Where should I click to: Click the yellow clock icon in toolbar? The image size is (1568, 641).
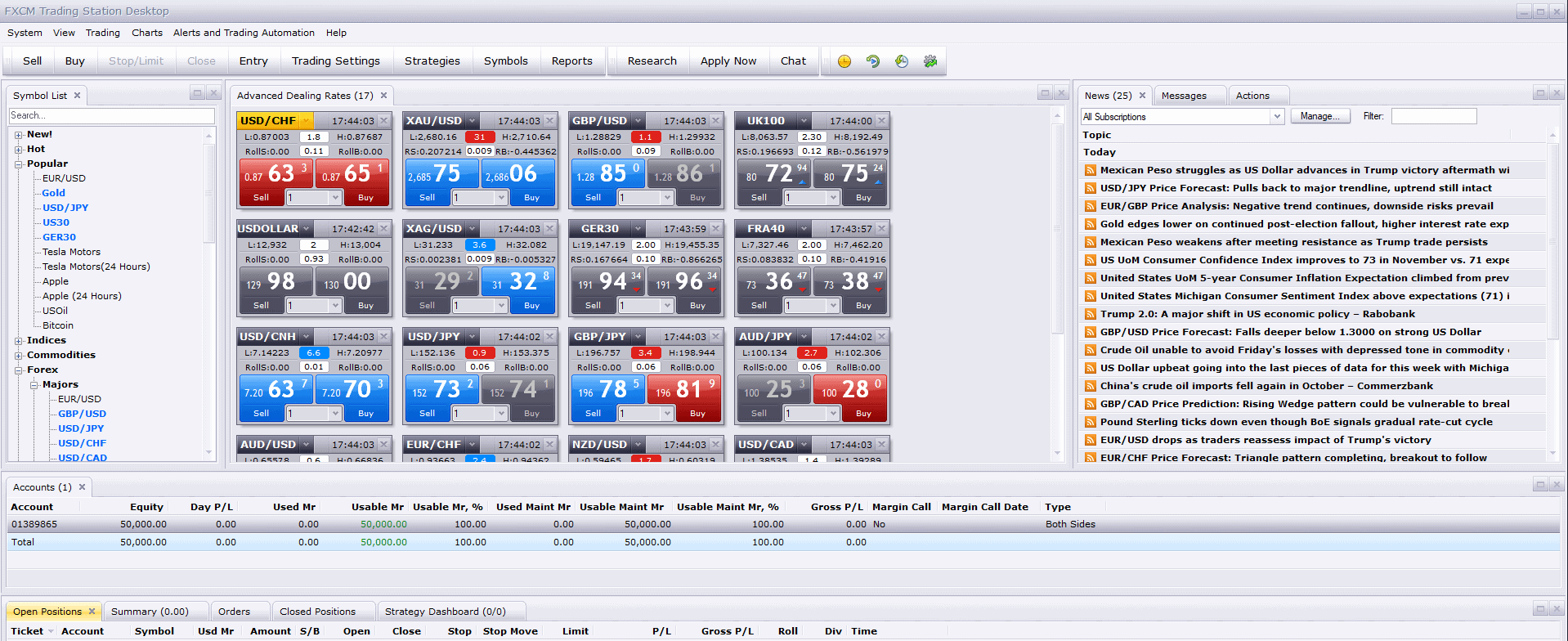click(844, 61)
